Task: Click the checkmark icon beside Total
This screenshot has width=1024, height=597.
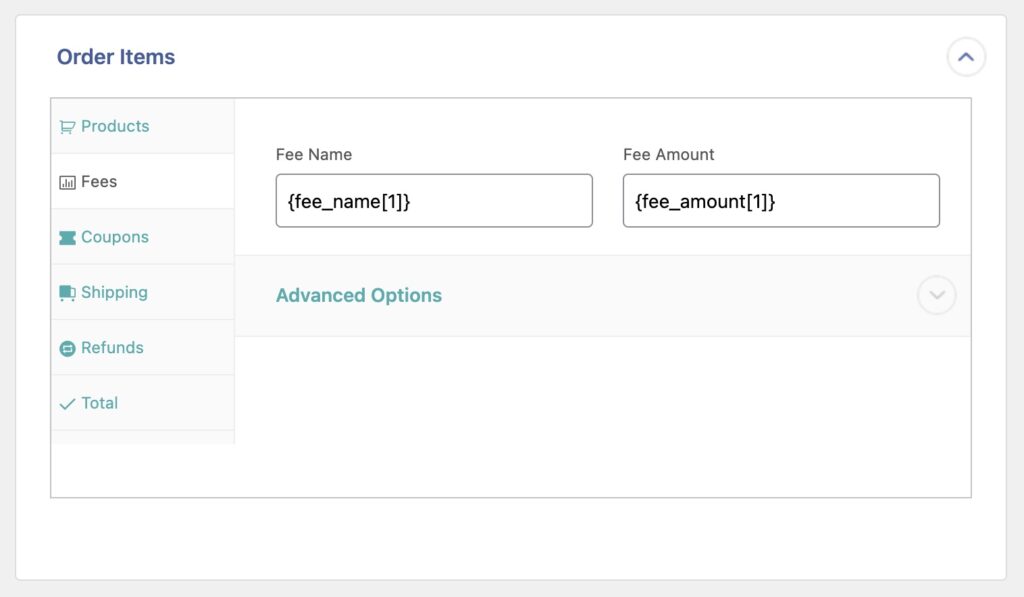Action: pyautogui.click(x=68, y=403)
